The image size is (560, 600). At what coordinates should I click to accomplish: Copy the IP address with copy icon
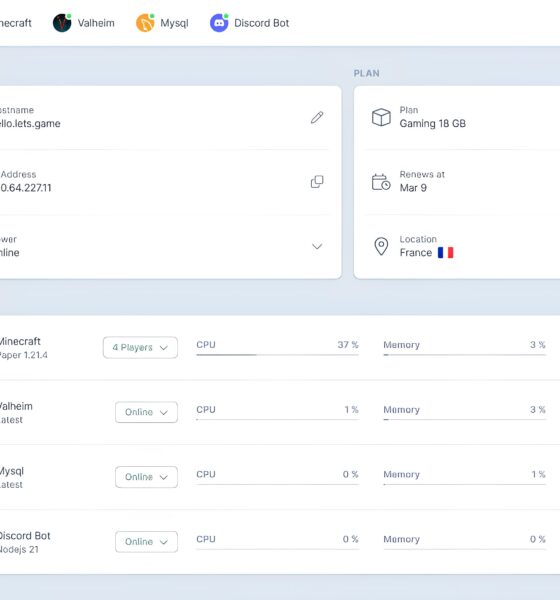[317, 182]
